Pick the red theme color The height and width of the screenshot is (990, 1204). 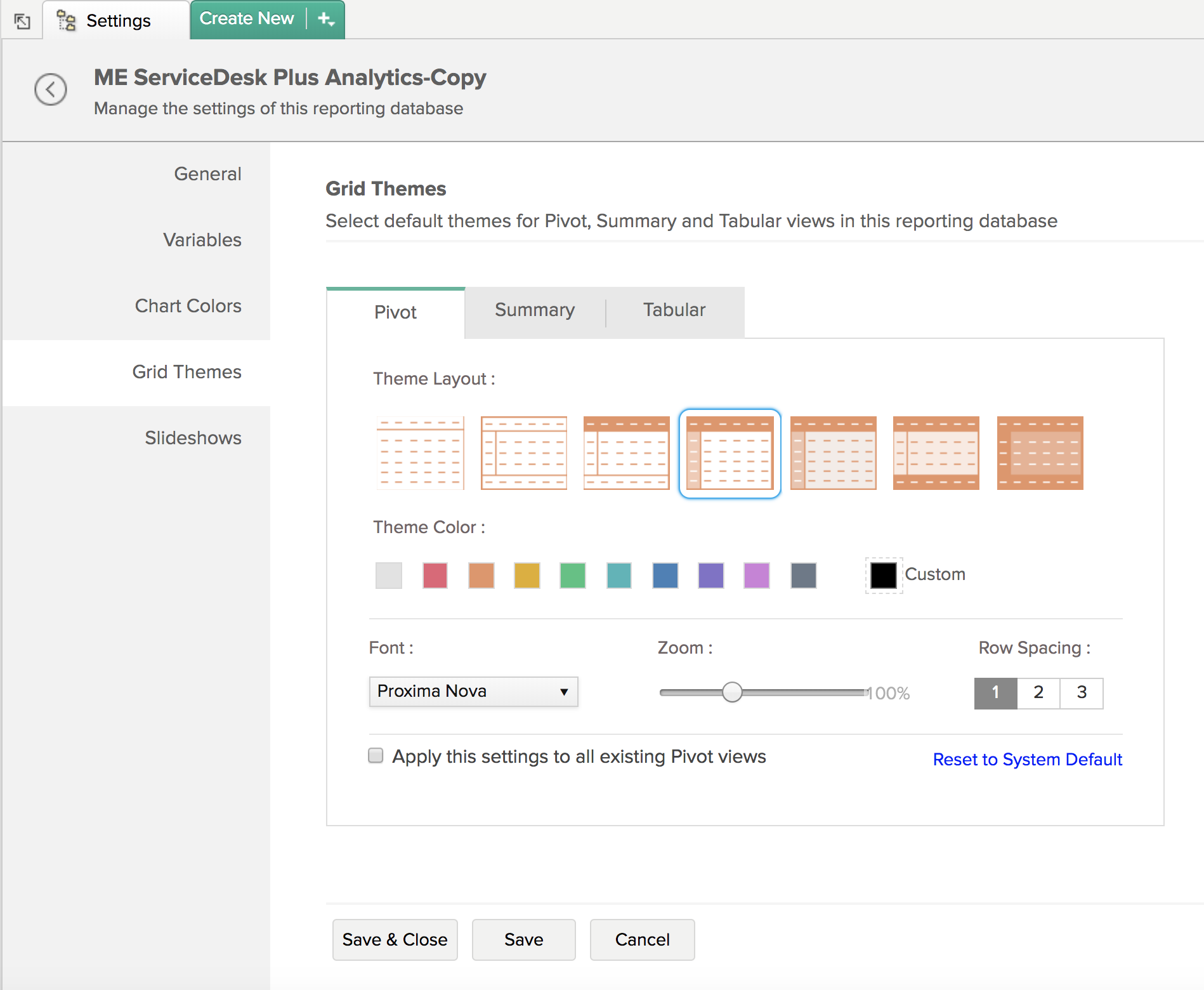435,576
